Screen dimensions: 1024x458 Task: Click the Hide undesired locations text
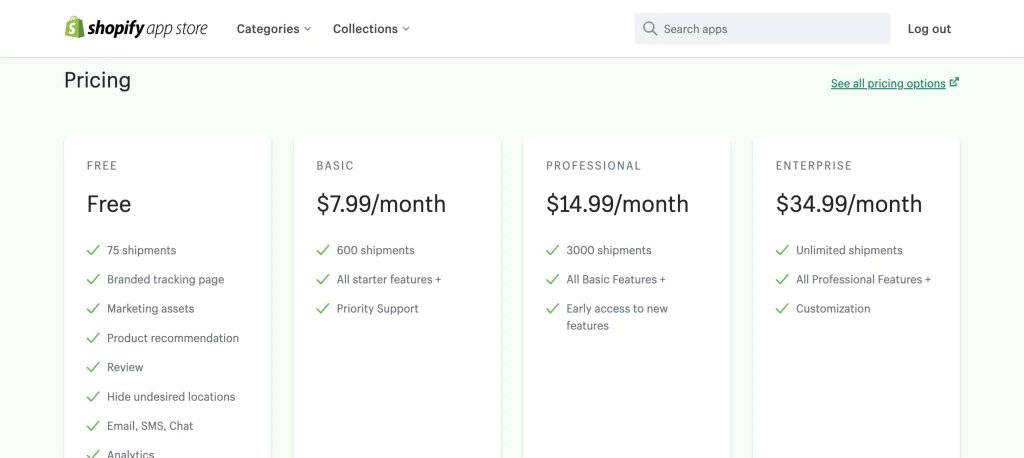click(171, 397)
